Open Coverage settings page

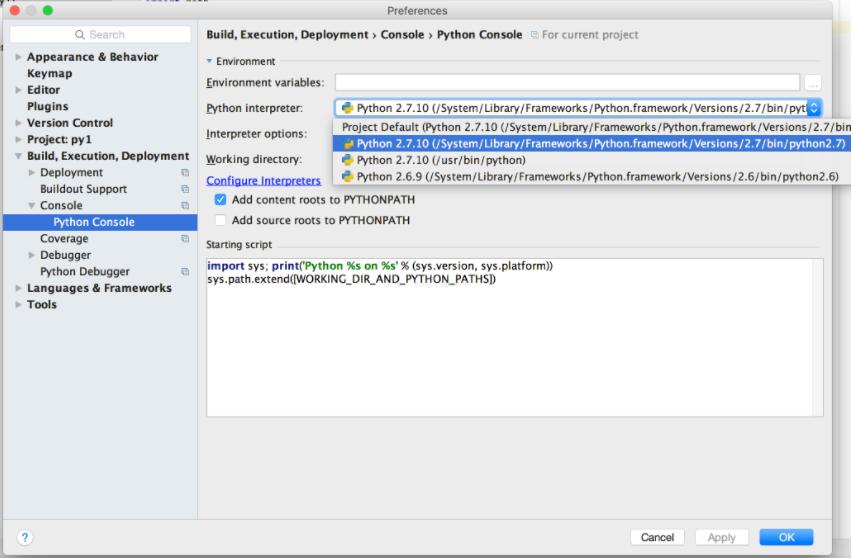[64, 239]
